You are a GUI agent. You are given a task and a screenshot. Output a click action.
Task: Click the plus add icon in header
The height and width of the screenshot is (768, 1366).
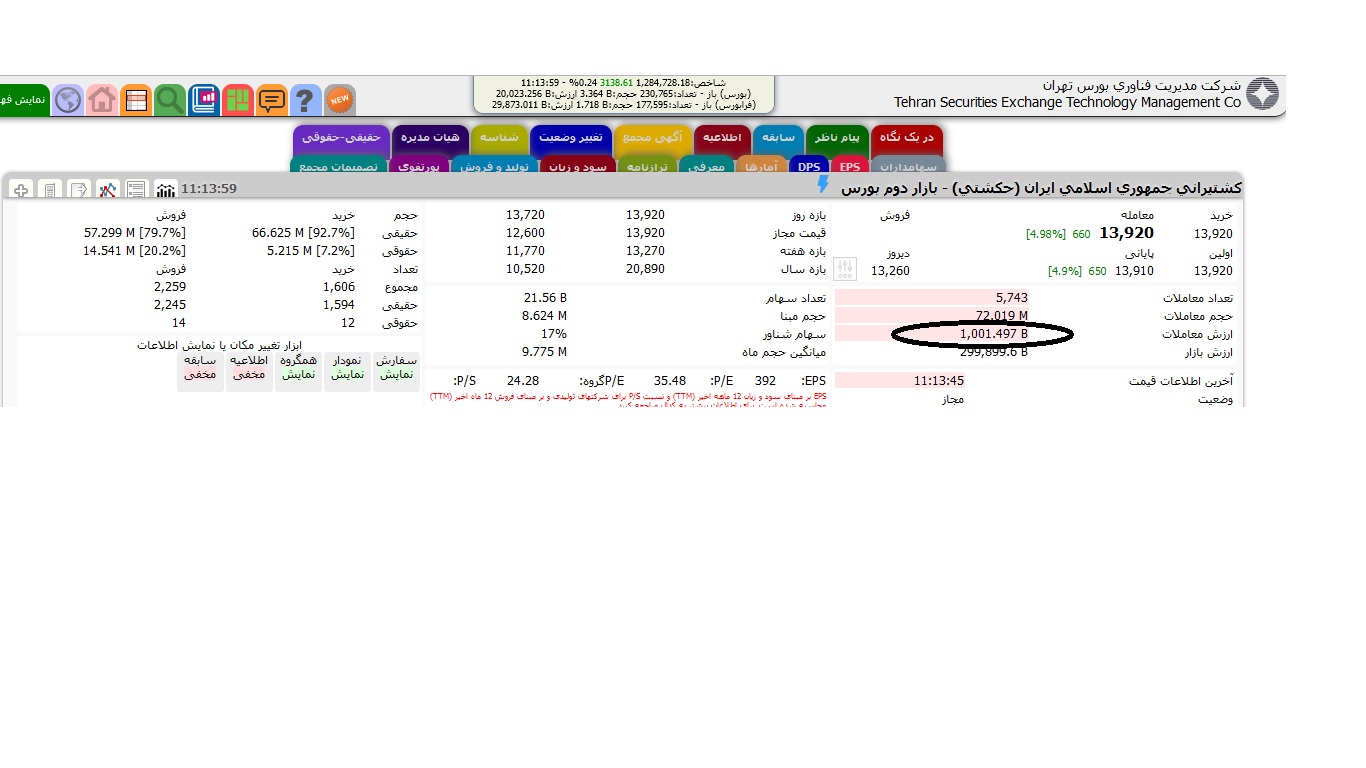click(21, 189)
